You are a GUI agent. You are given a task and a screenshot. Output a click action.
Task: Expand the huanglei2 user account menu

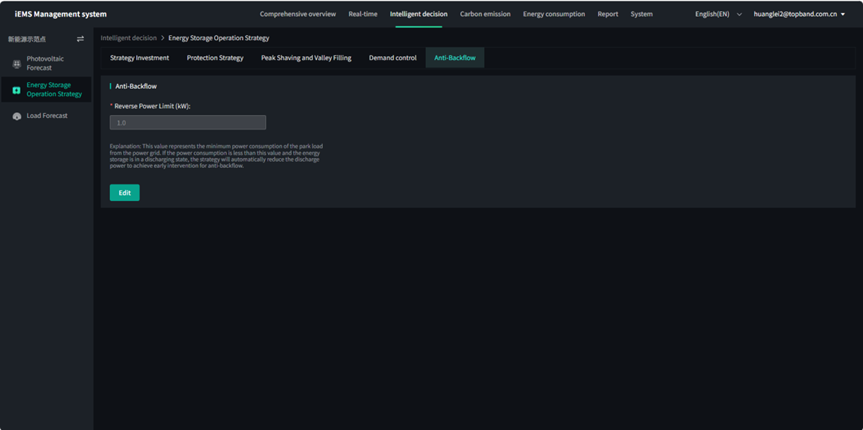798,14
